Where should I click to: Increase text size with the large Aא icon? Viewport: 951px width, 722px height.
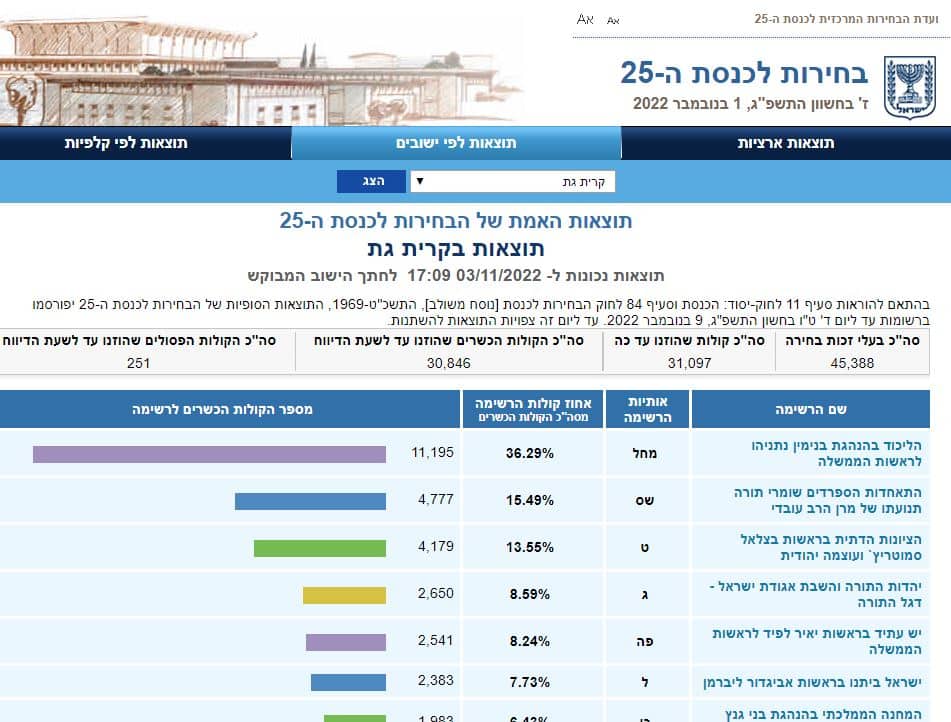(586, 19)
